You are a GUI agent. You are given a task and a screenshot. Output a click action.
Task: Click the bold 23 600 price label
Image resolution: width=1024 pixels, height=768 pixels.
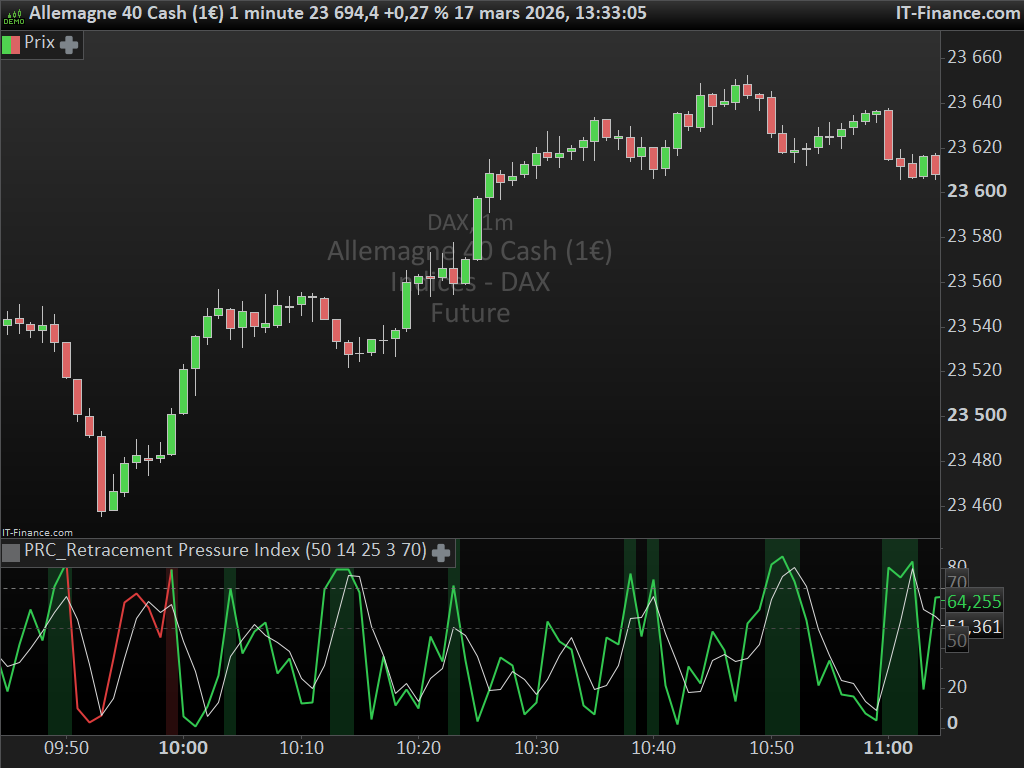pos(976,191)
